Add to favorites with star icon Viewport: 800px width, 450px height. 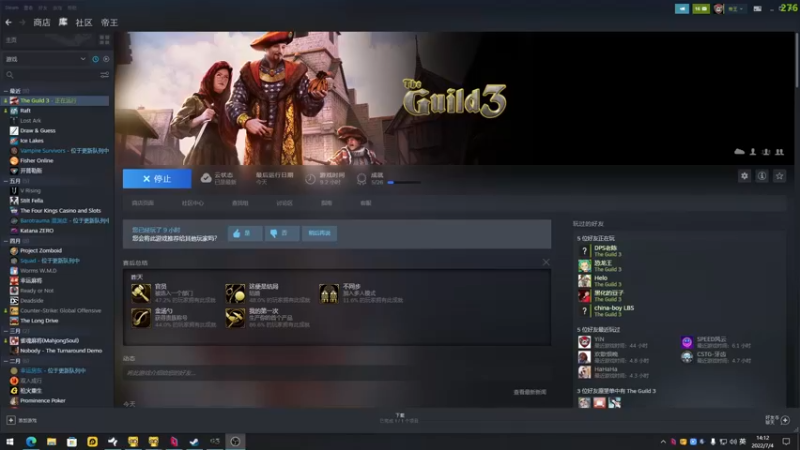pos(779,176)
